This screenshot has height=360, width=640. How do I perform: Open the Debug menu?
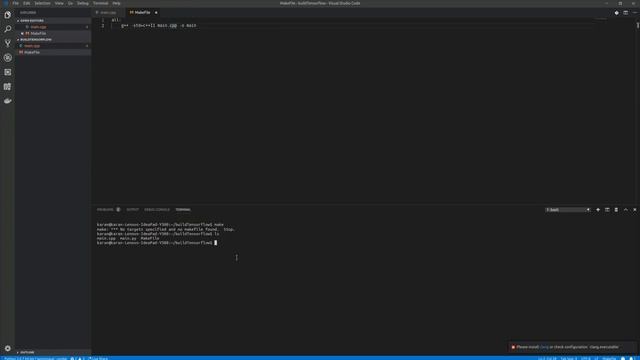[83, 3]
